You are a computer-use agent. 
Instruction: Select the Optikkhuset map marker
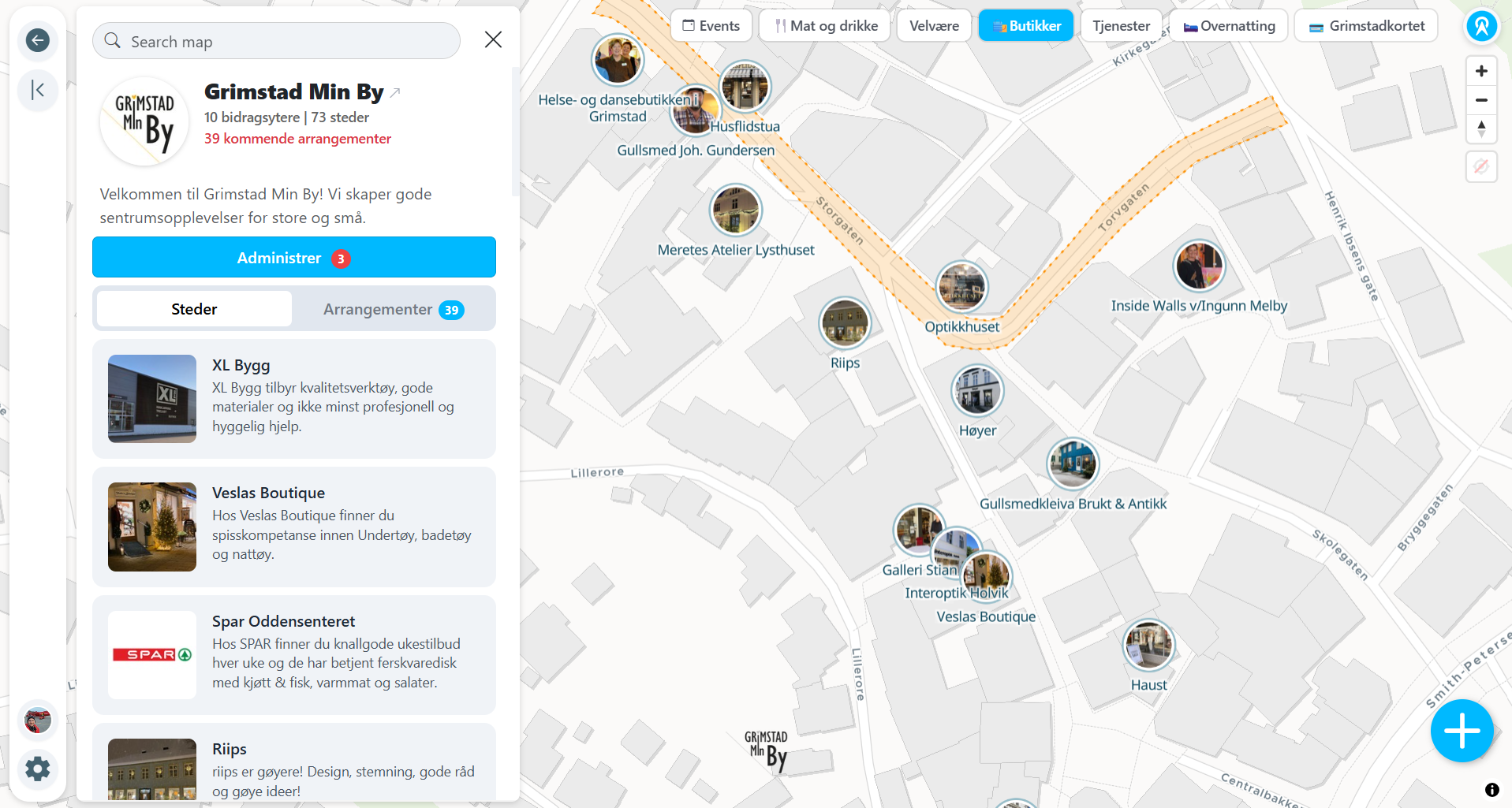961,287
